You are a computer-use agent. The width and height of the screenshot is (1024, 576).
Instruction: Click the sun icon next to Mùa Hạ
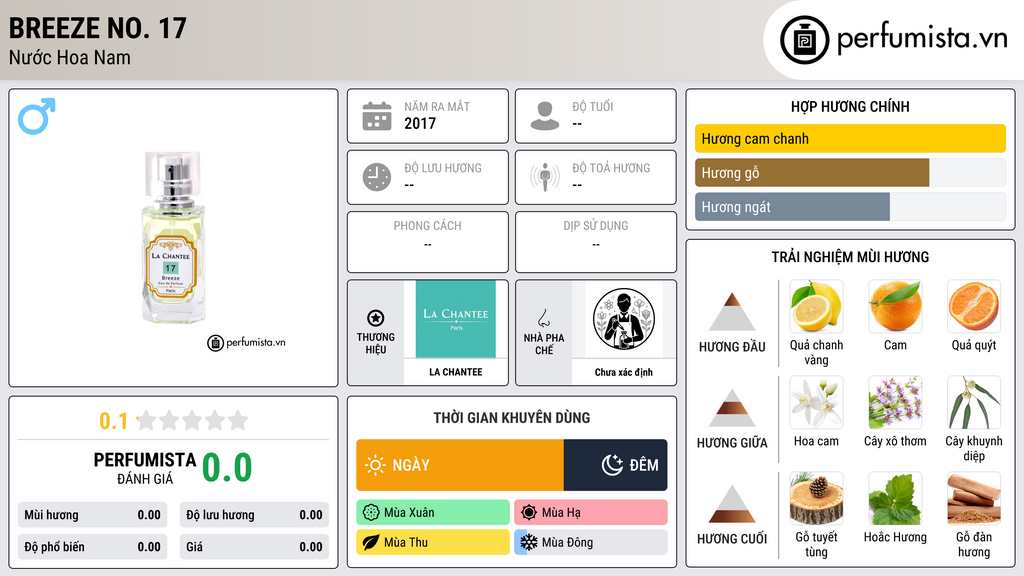pyautogui.click(x=529, y=512)
